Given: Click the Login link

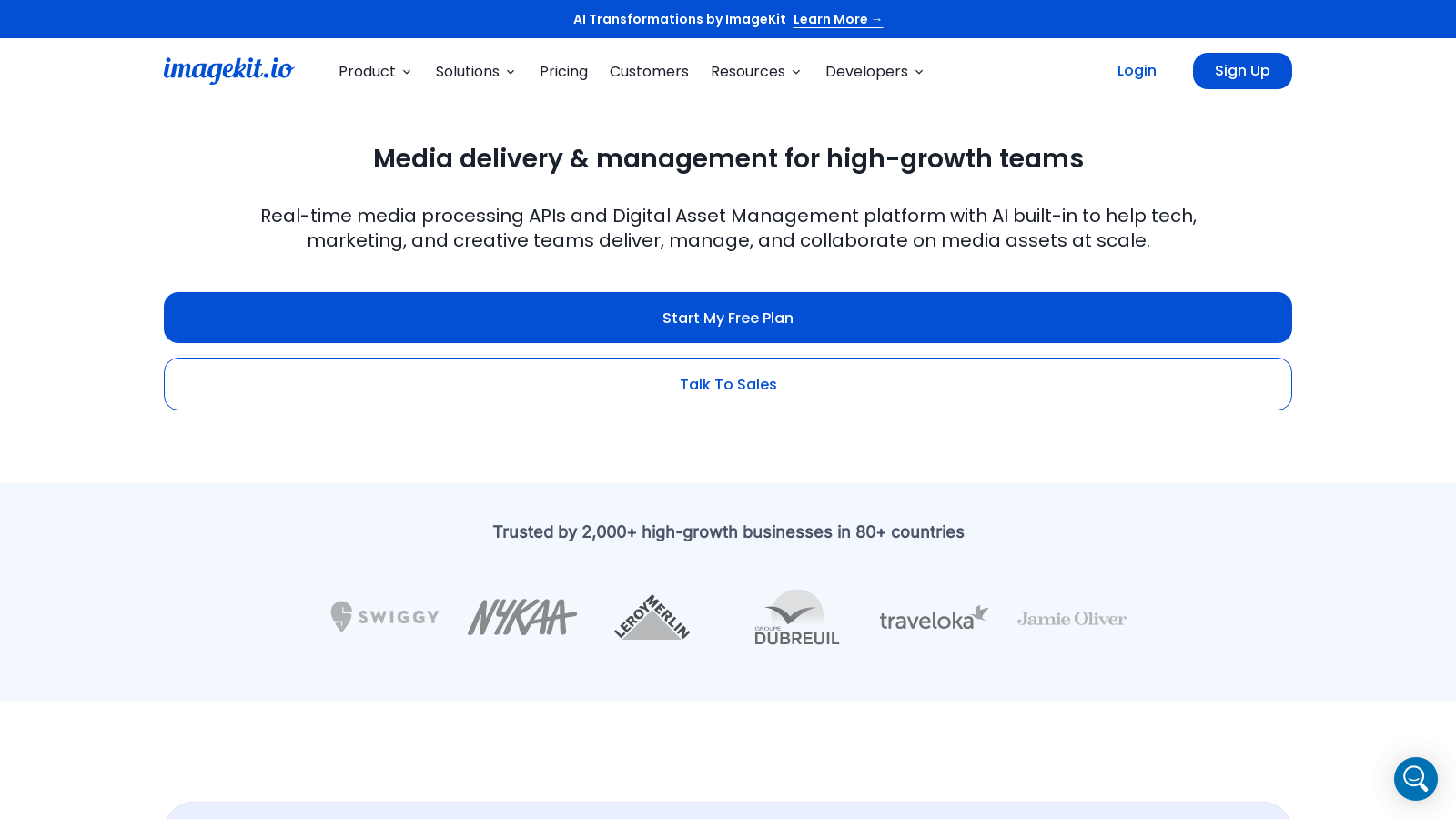Looking at the screenshot, I should pos(1137,70).
